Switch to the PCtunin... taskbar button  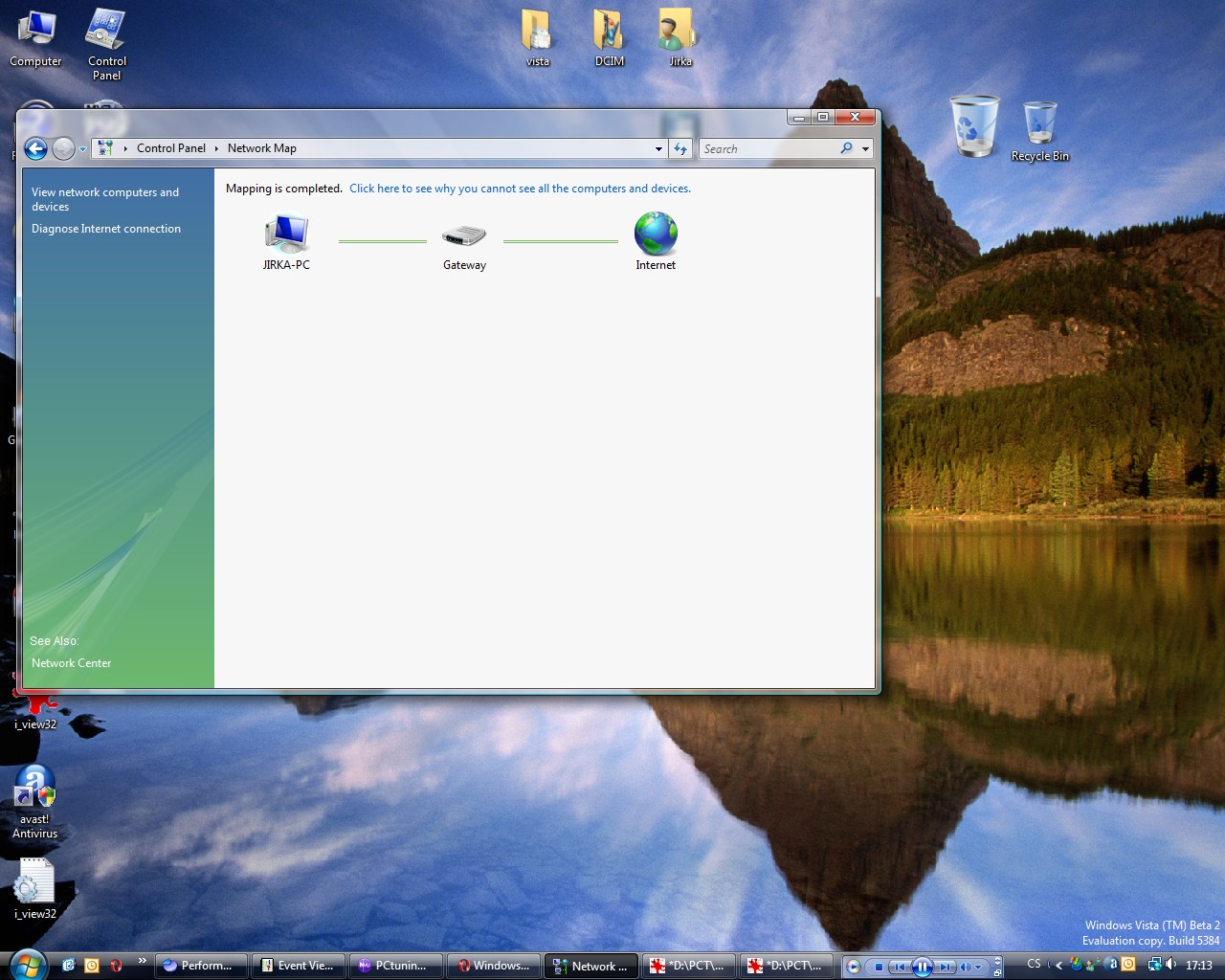(395, 966)
